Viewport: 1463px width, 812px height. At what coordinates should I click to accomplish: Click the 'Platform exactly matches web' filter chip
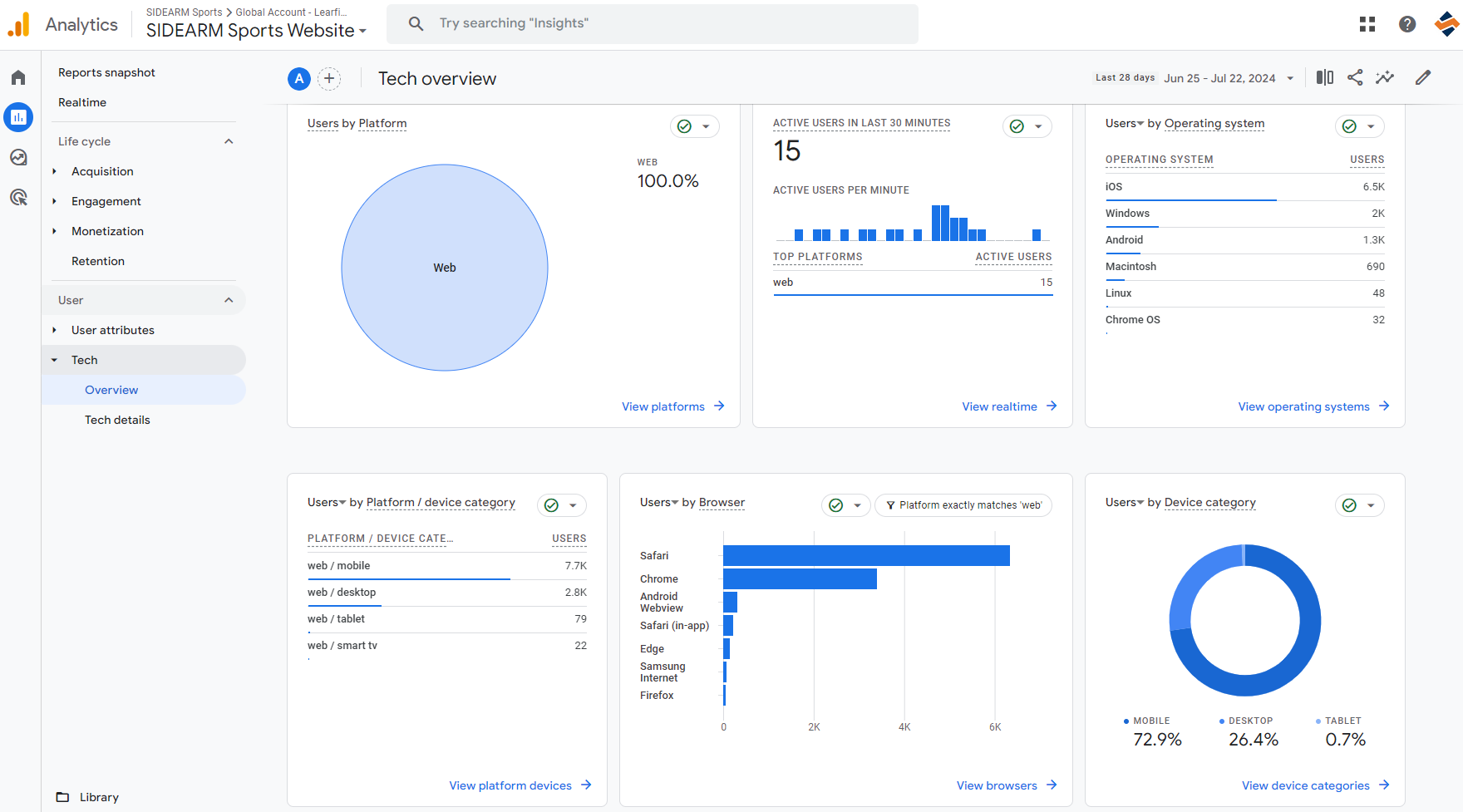click(x=963, y=505)
